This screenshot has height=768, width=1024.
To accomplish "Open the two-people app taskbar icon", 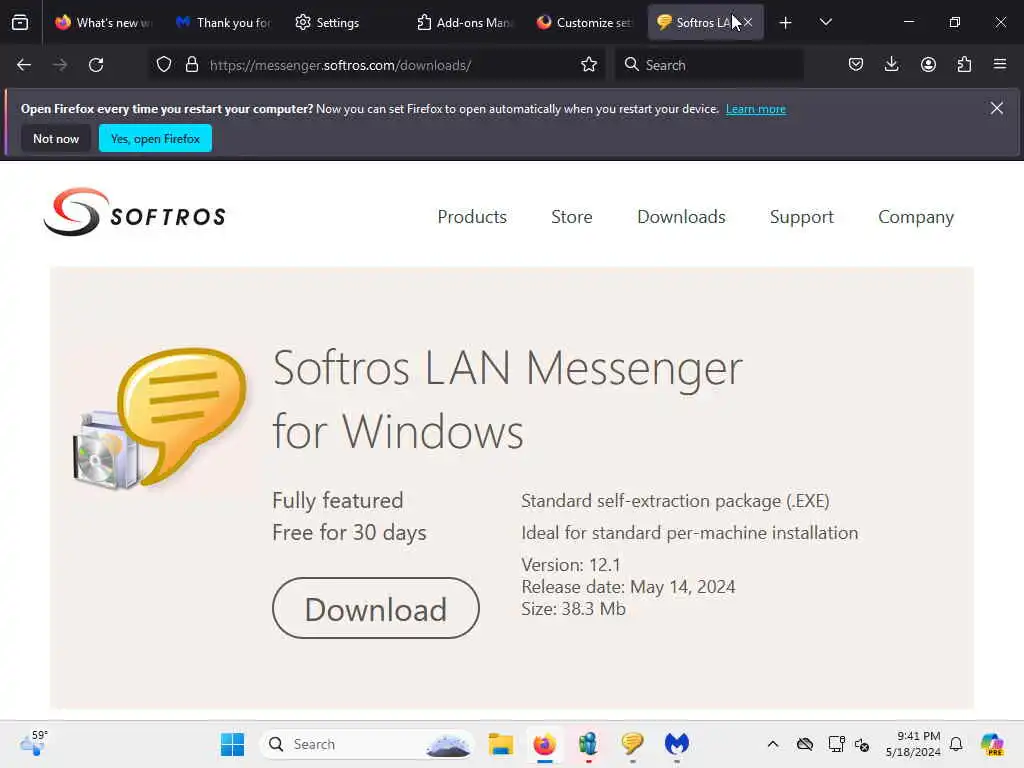I will (x=588, y=744).
